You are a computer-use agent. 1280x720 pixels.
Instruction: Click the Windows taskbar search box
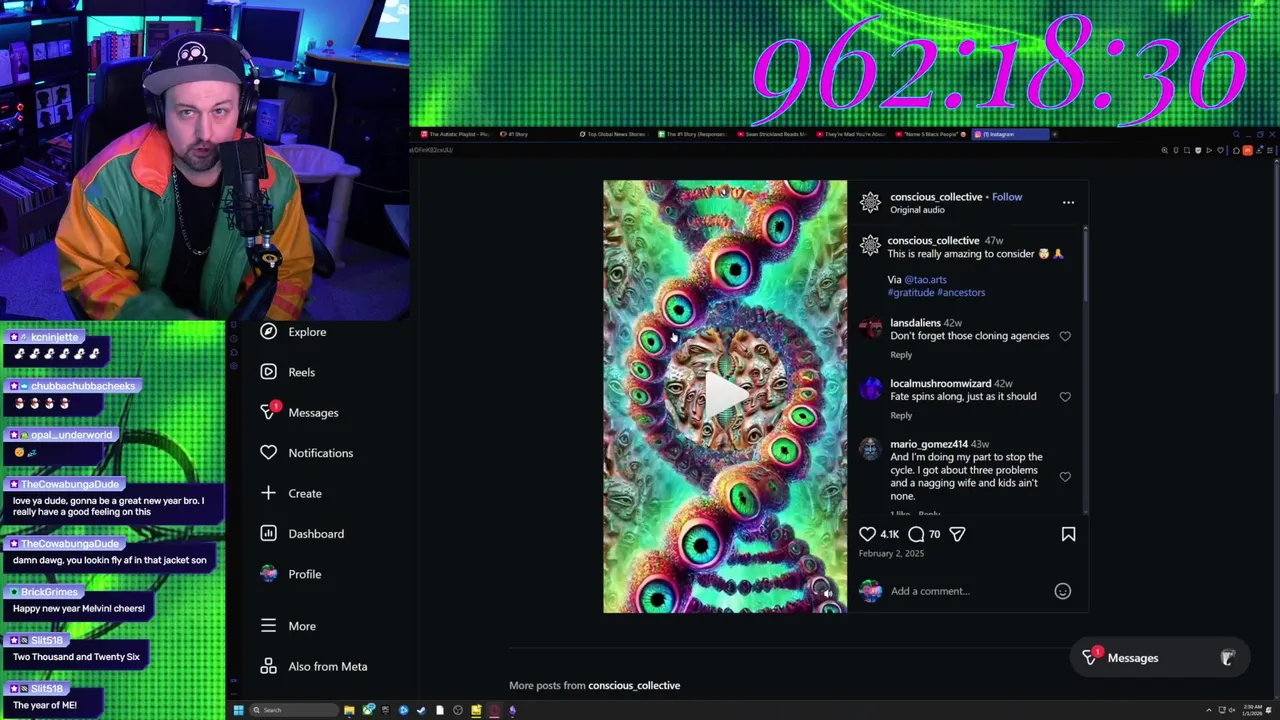294,710
